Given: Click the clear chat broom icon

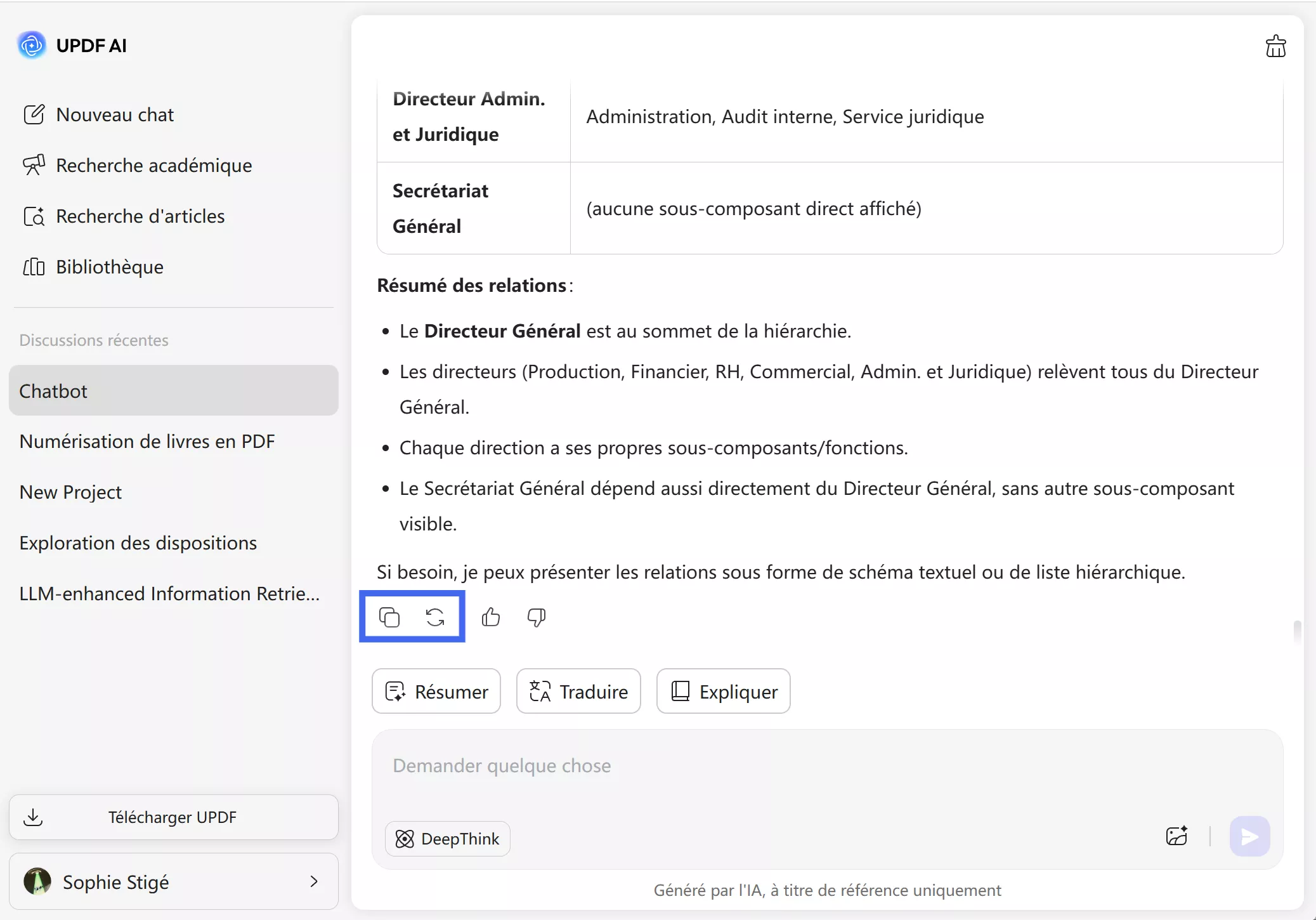Looking at the screenshot, I should pyautogui.click(x=1275, y=46).
